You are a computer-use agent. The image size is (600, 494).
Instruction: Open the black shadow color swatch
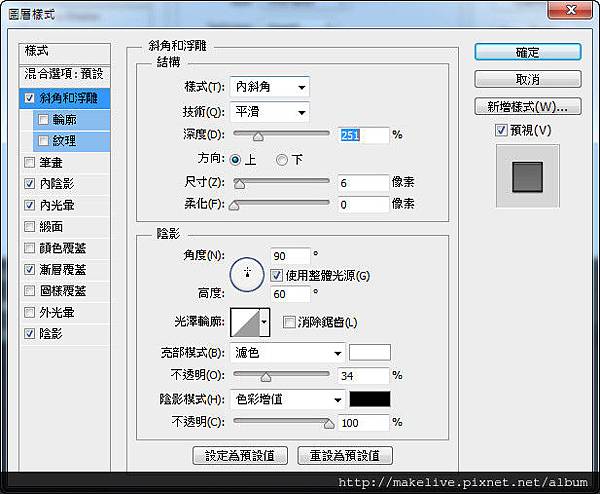(x=370, y=399)
